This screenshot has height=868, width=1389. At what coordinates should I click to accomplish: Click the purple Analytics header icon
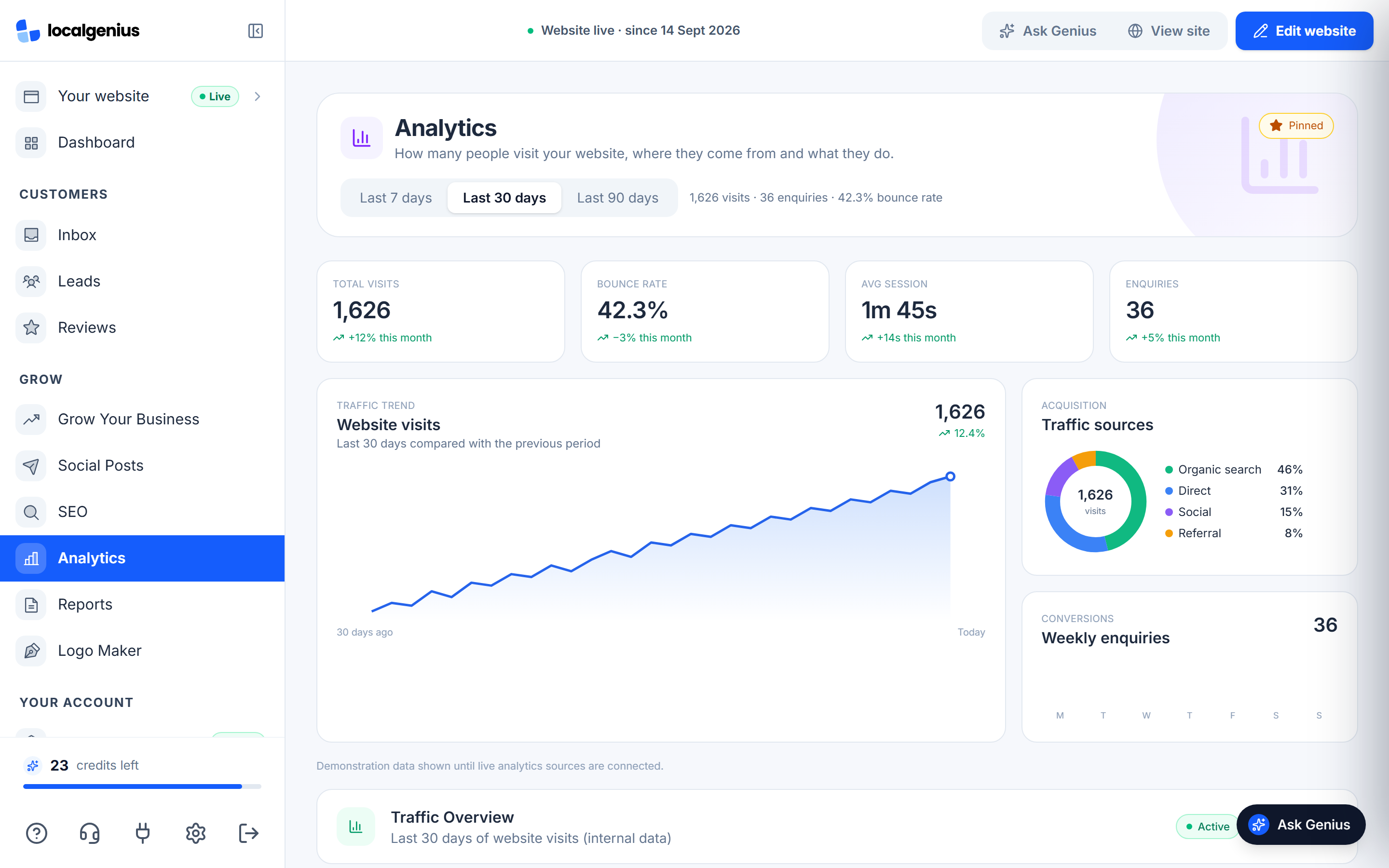pyautogui.click(x=361, y=138)
